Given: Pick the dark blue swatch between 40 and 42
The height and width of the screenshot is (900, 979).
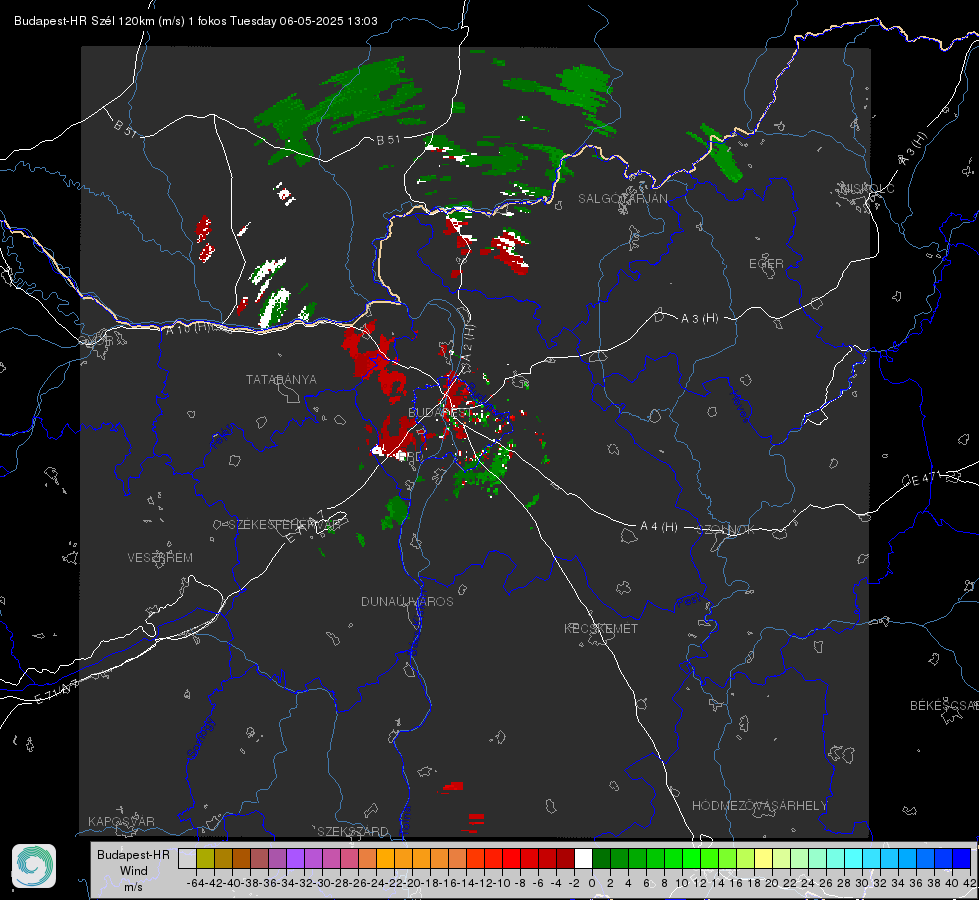Looking at the screenshot, I should coord(962,858).
